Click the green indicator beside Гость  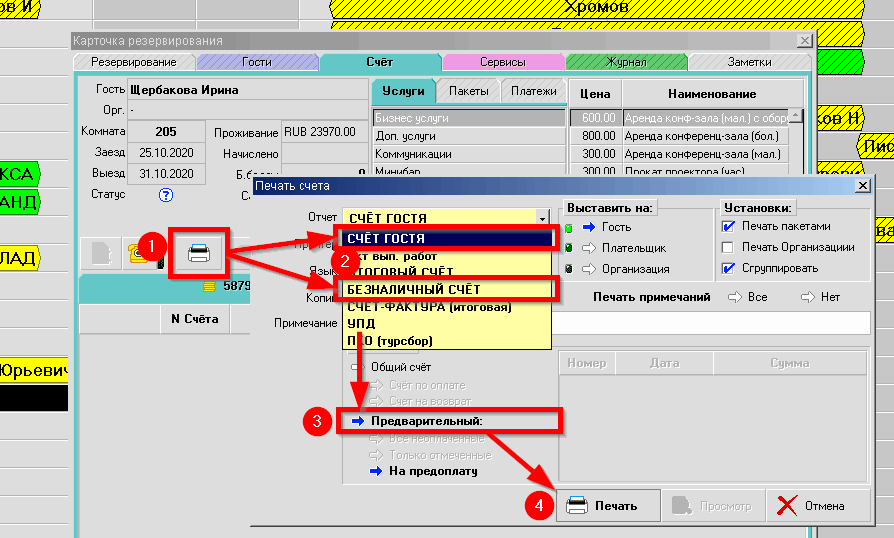click(x=570, y=227)
